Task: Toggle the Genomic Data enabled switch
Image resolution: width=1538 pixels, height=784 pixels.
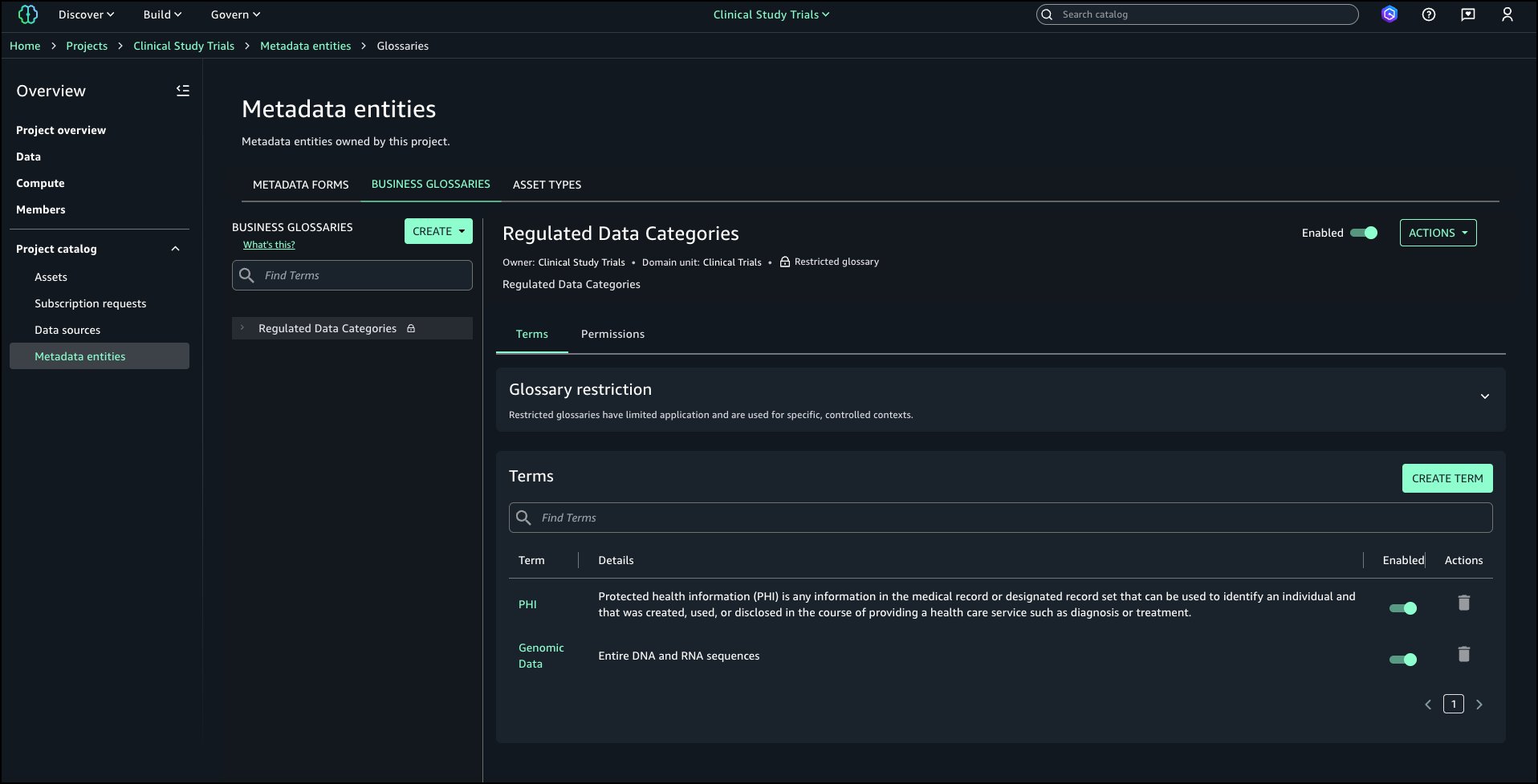Action: click(1403, 660)
